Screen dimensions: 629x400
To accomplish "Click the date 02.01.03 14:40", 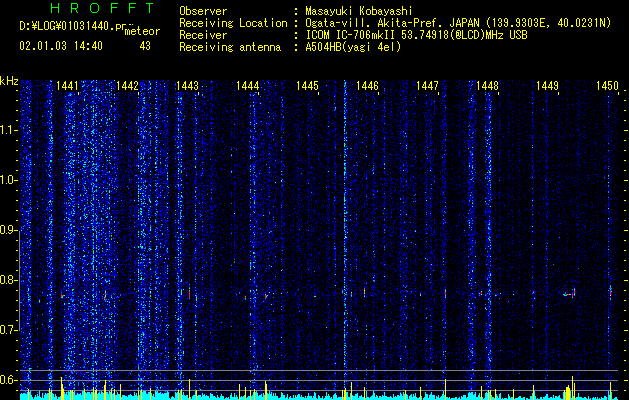I will pos(61,46).
